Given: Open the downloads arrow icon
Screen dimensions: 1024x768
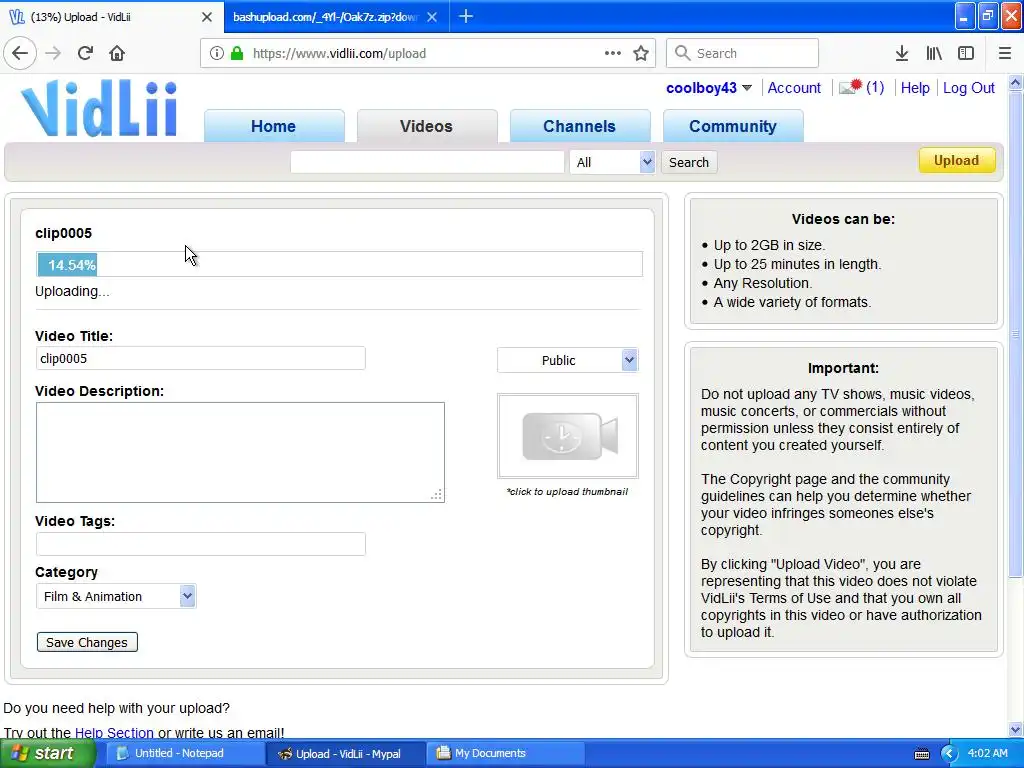Looking at the screenshot, I should pos(902,53).
